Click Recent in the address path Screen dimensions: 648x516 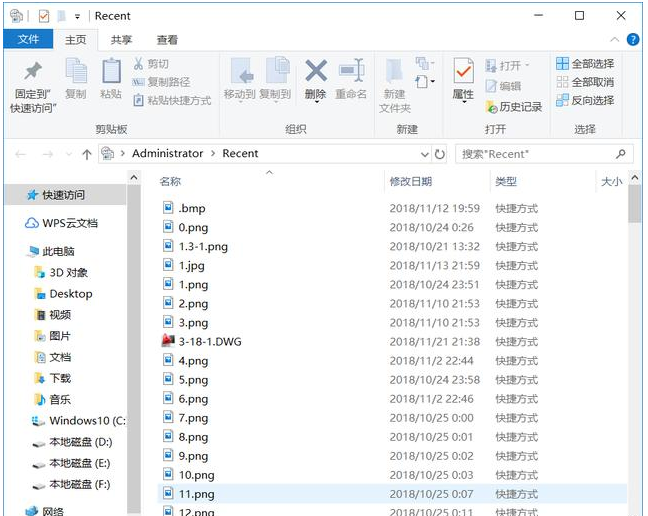tap(240, 153)
